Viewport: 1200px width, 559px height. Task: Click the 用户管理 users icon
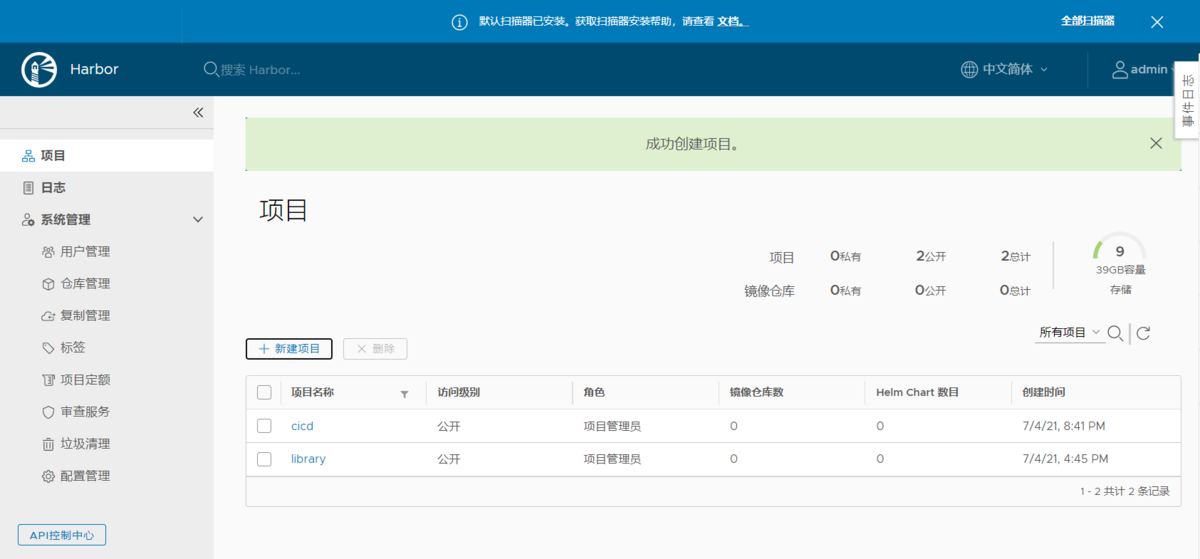(48, 251)
